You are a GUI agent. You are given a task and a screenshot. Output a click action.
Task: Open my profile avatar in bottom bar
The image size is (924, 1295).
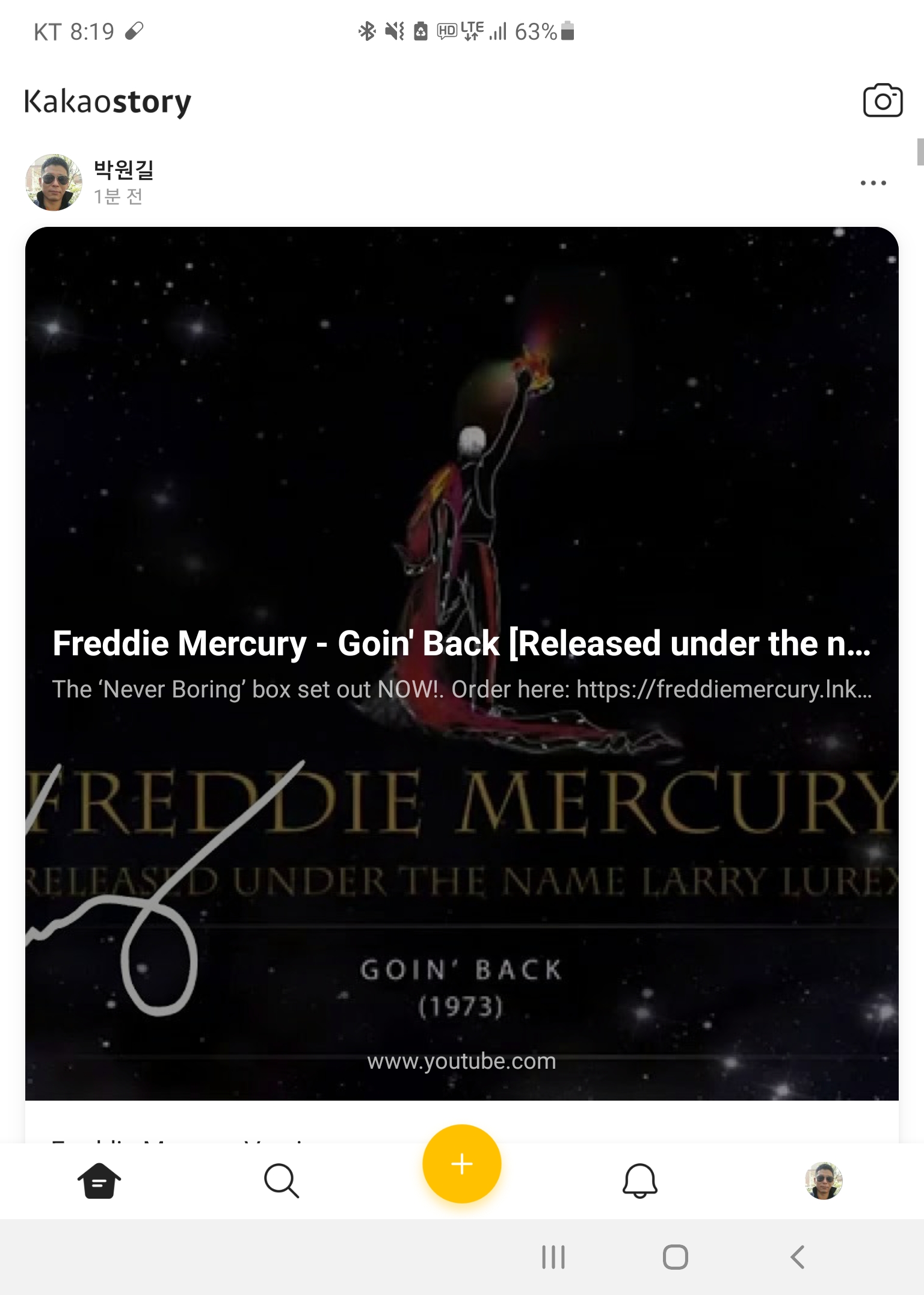[824, 1181]
